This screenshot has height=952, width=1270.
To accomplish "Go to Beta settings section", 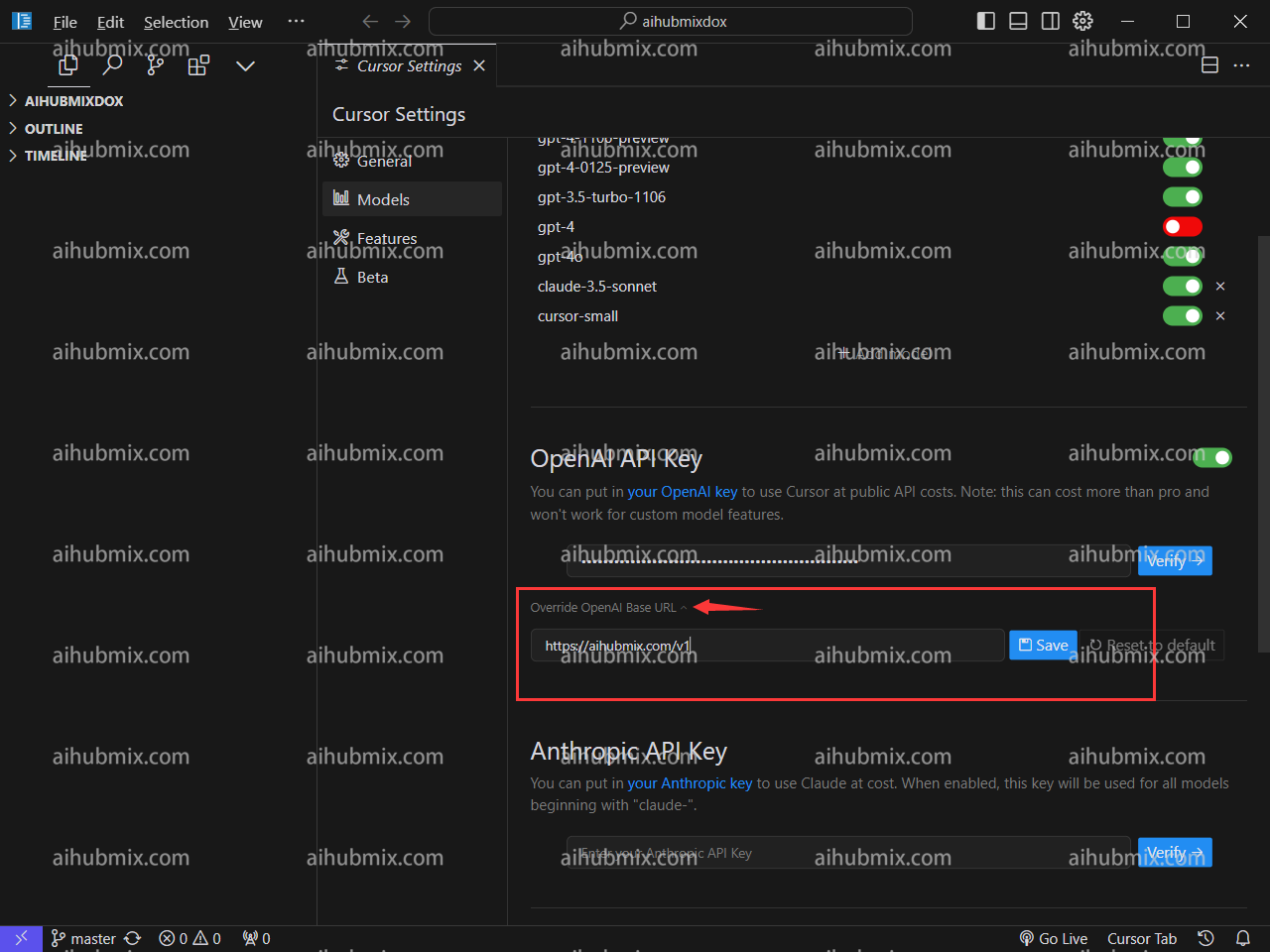I will [413, 277].
